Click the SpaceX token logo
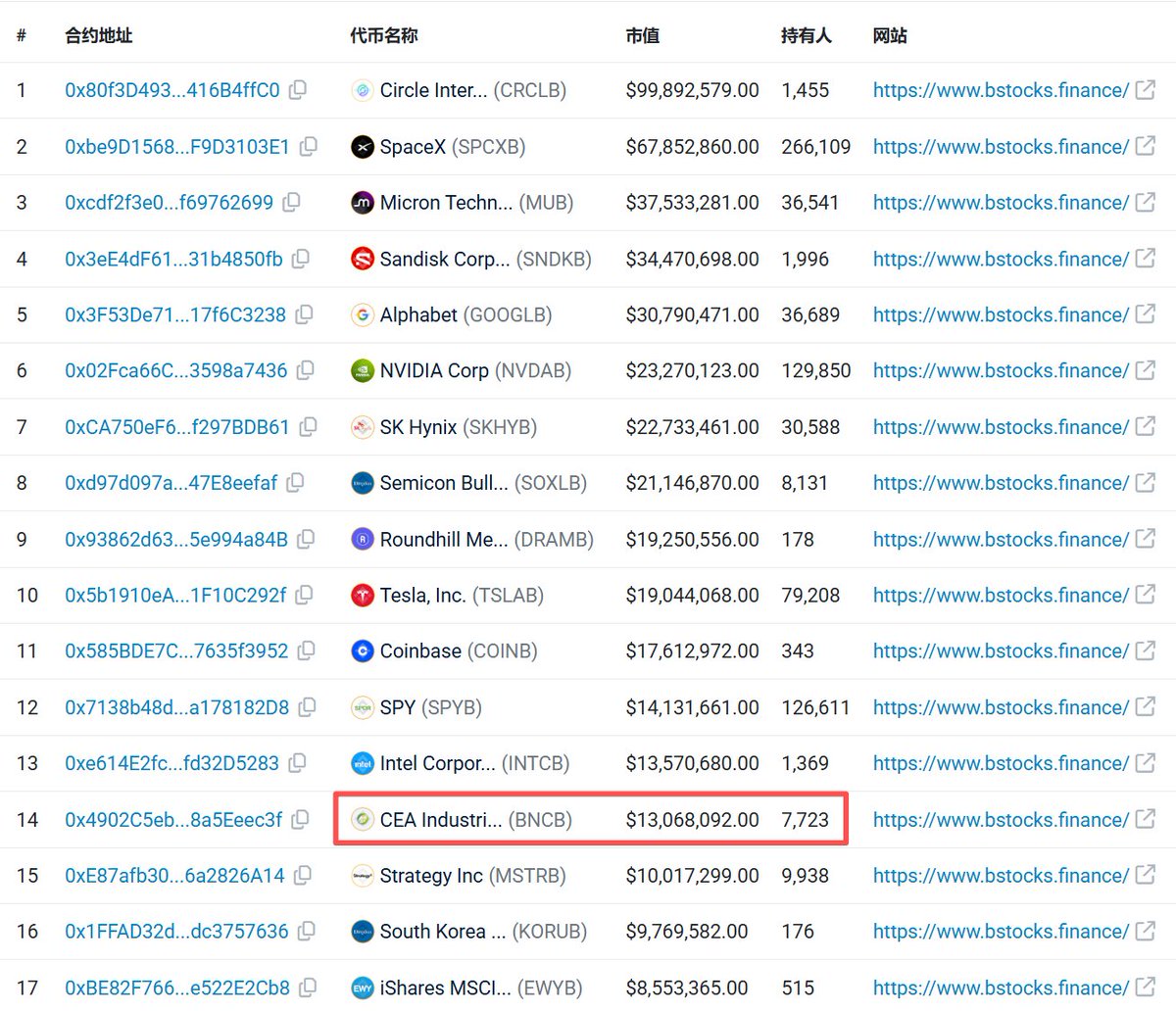Screen dimensions: 1176x1011 [363, 147]
